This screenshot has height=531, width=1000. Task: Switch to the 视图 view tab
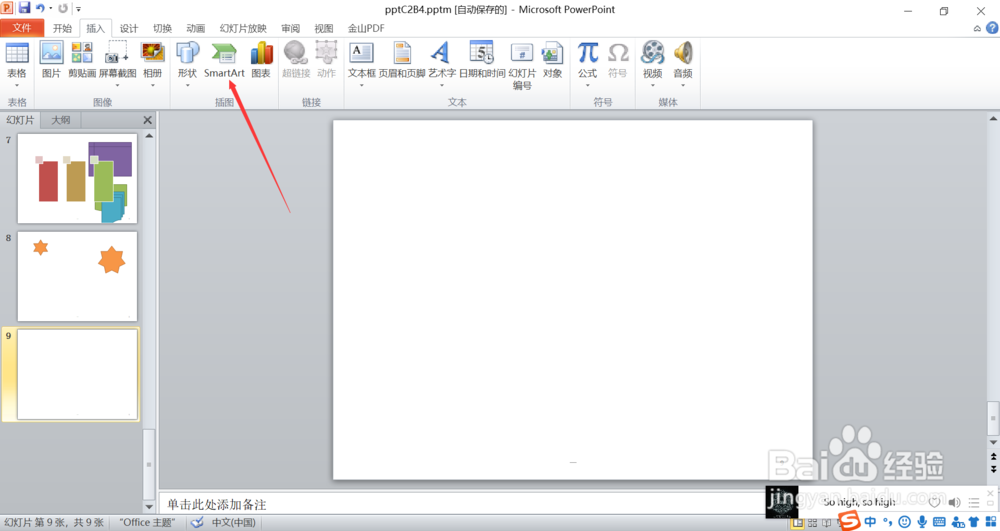tap(323, 28)
